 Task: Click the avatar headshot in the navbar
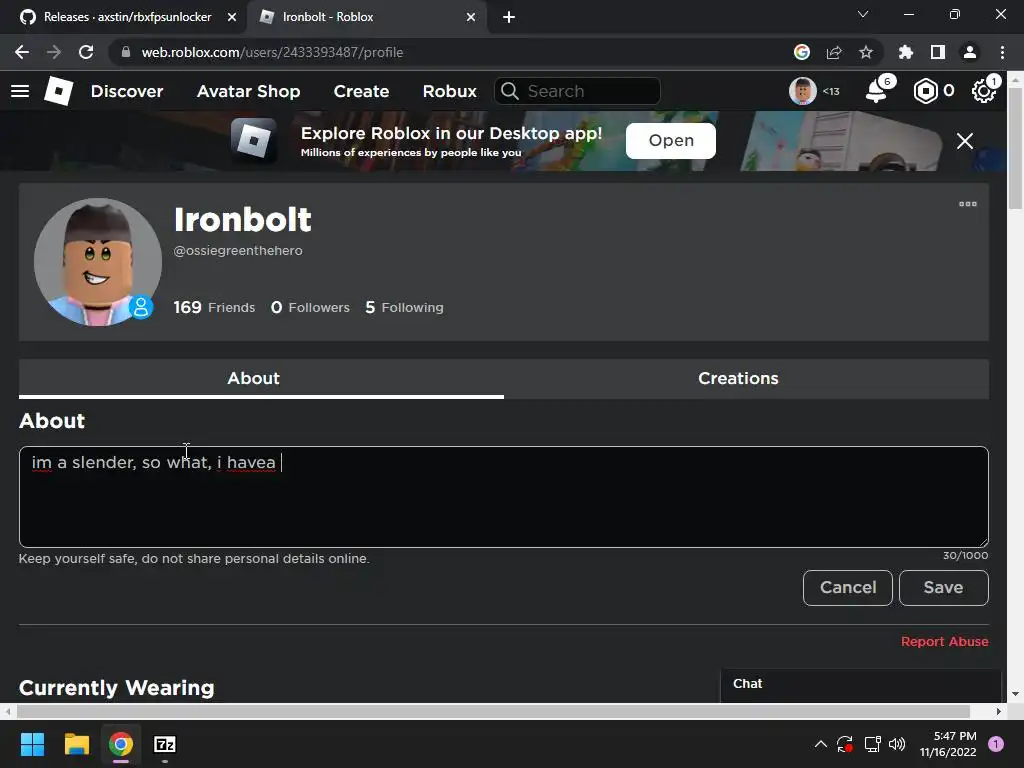803,91
